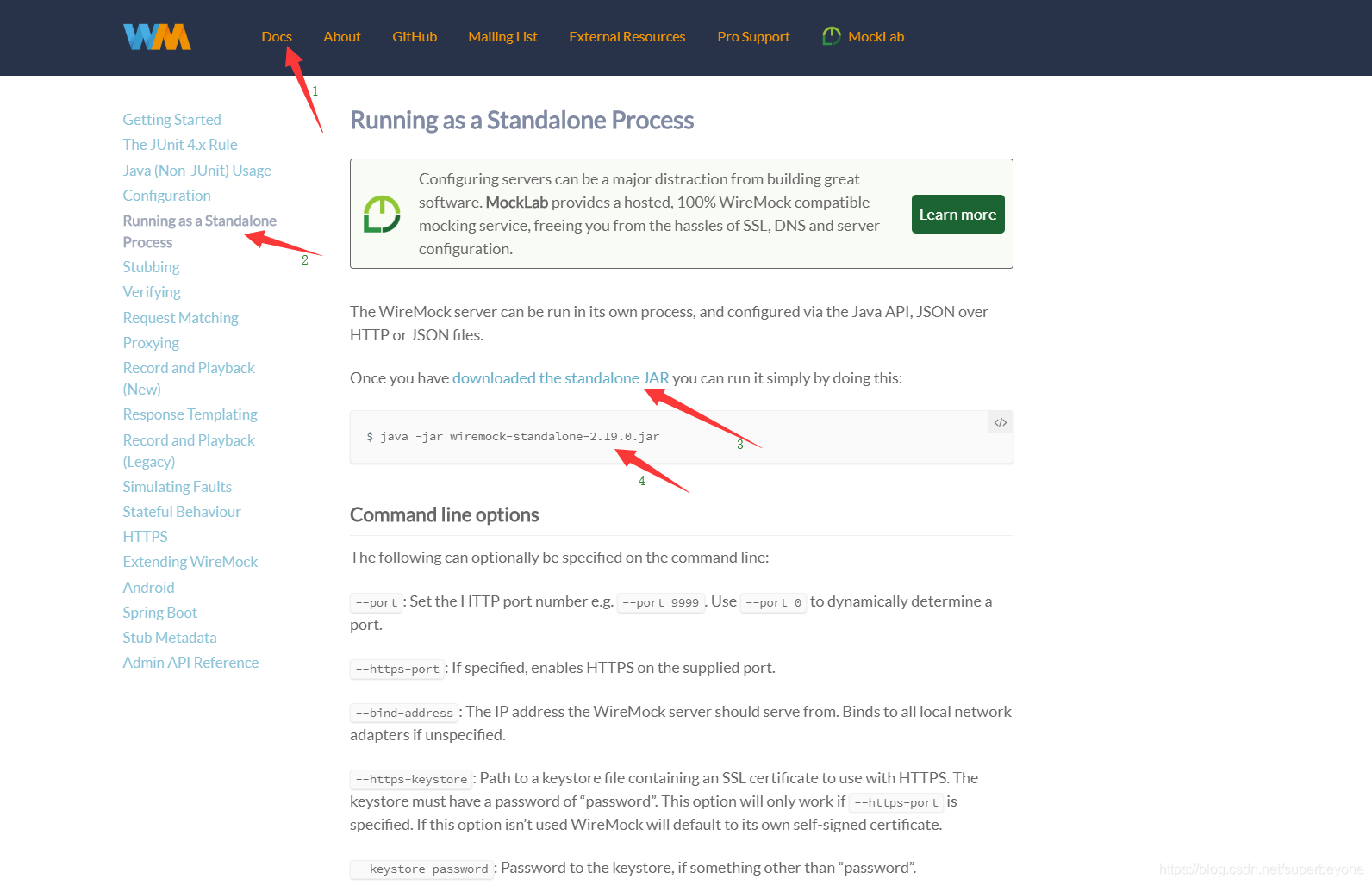Click the Running as a Standalone Process heading
1372x885 pixels.
click(521, 121)
